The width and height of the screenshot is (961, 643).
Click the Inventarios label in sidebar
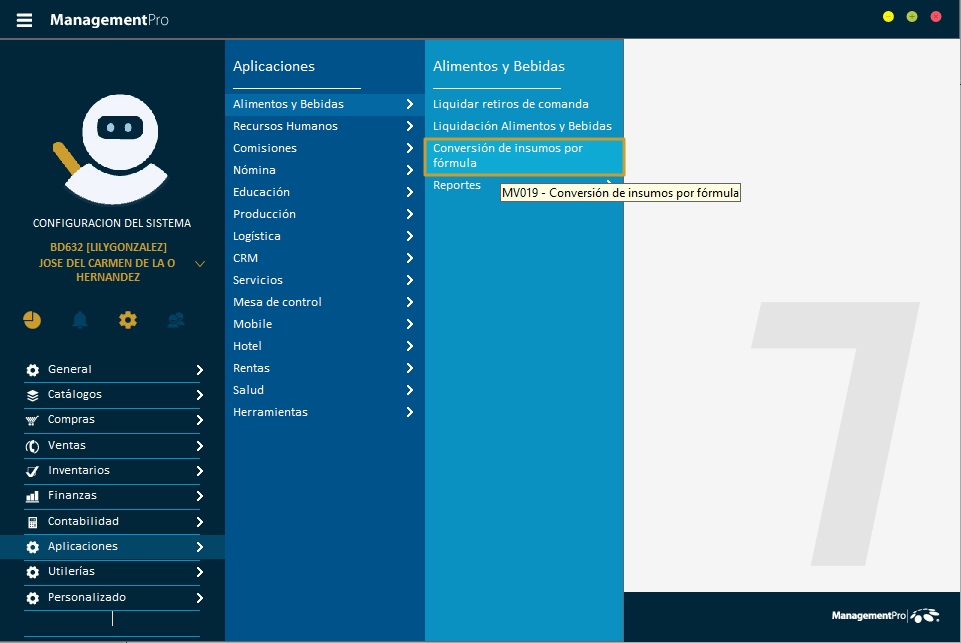coord(79,470)
